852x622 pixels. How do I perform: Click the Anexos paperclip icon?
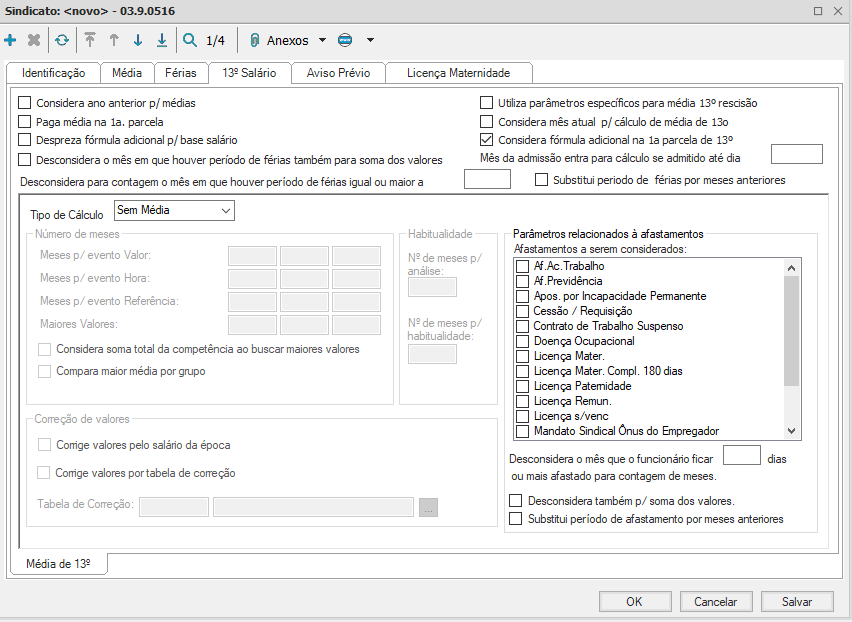pyautogui.click(x=254, y=41)
